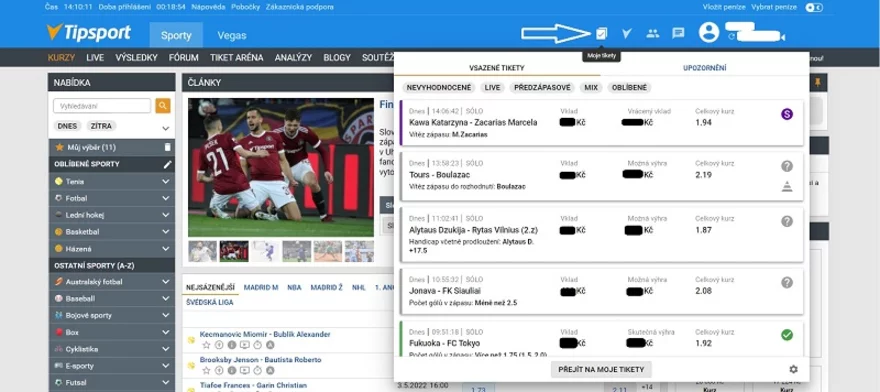Open the VÝSLEDKY menu item
This screenshot has height=392, width=880.
pyautogui.click(x=136, y=57)
